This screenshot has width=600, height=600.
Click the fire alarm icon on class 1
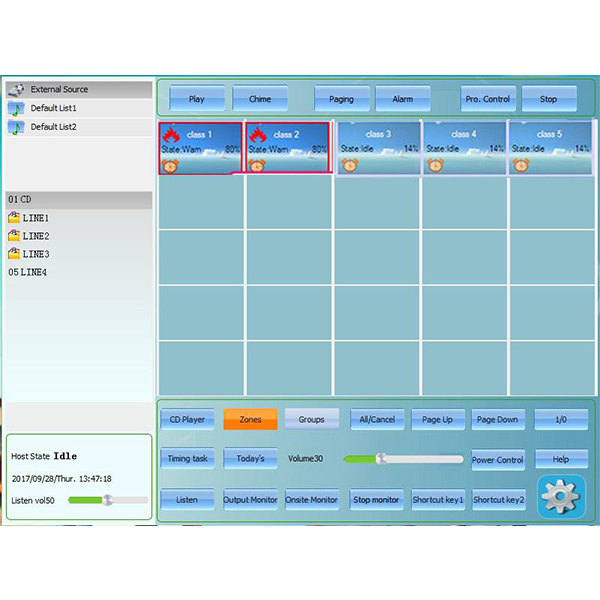170,135
